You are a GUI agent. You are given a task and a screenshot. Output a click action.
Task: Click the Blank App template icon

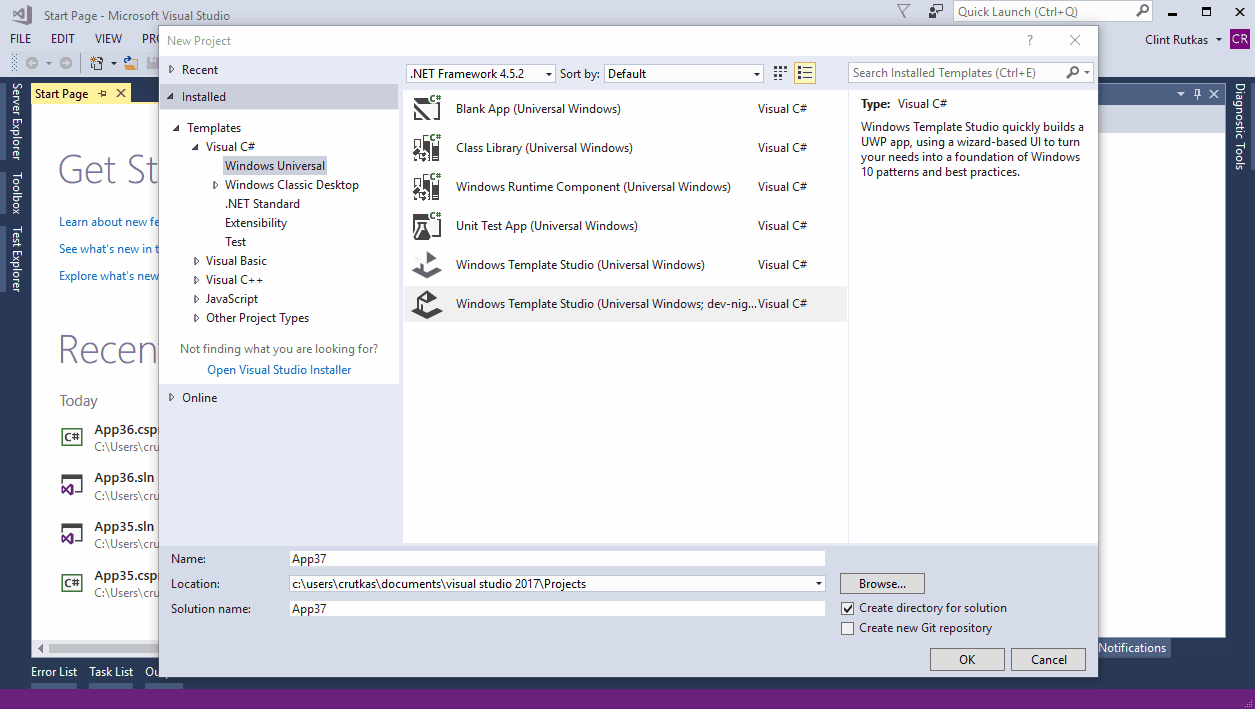pos(427,109)
